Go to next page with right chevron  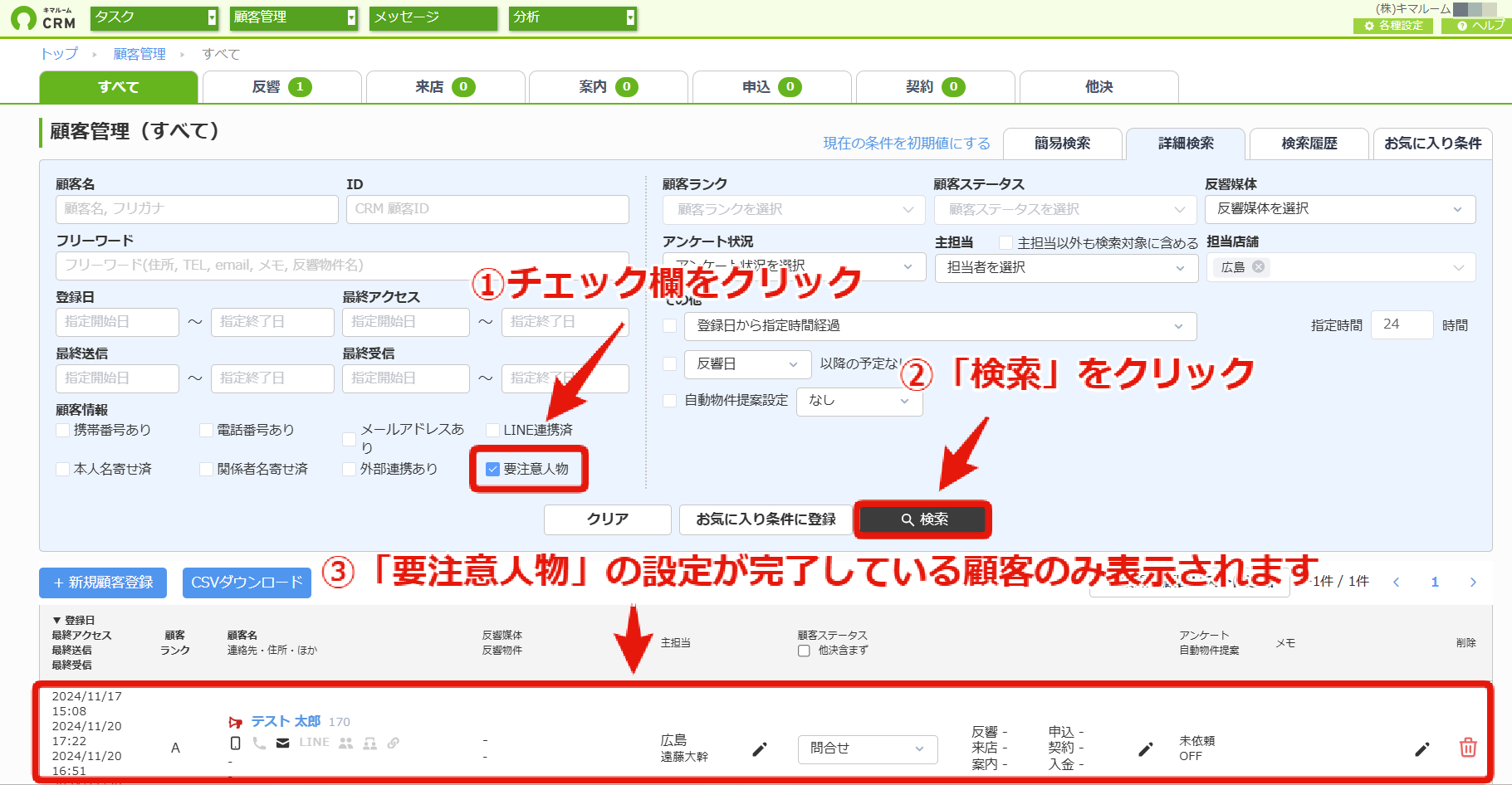click(x=1473, y=582)
